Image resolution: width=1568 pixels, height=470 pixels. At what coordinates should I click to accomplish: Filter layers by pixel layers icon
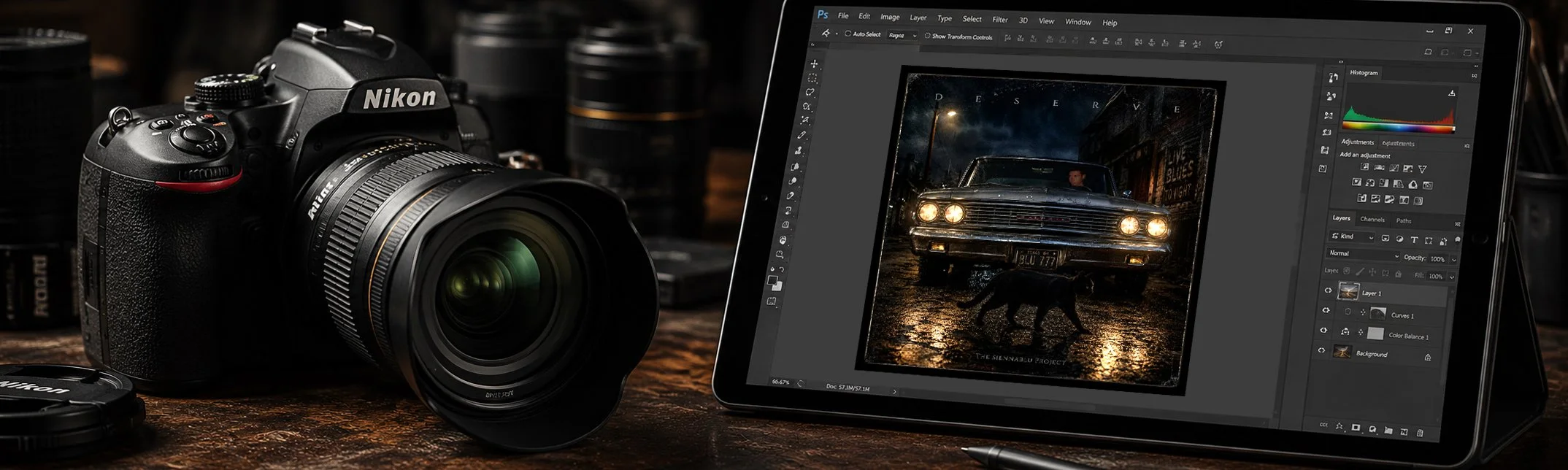click(1385, 238)
